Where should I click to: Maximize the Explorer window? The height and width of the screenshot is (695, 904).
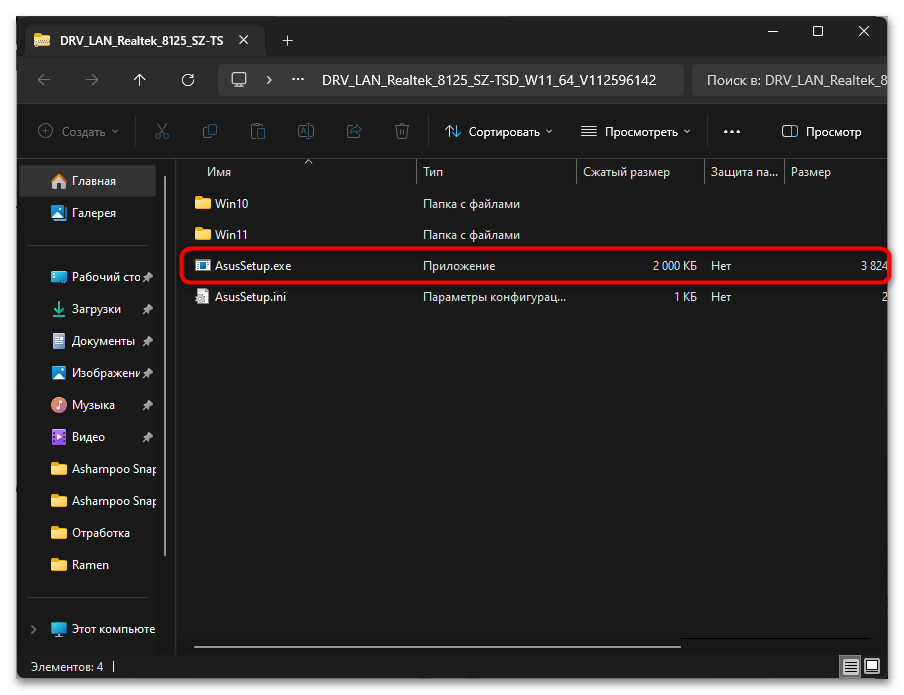(818, 31)
